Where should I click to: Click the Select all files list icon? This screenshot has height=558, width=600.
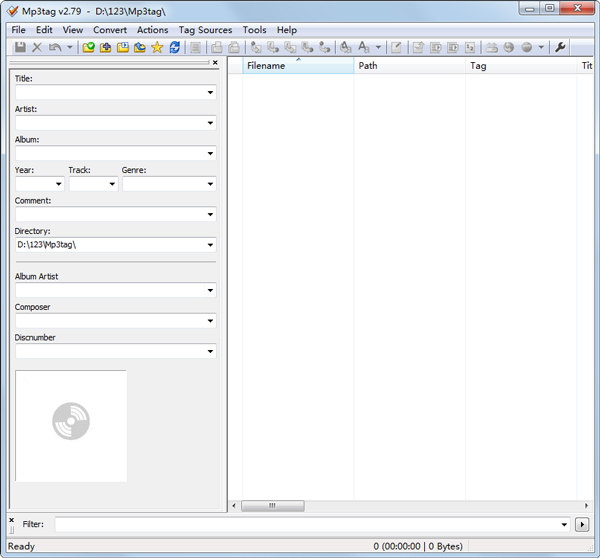(196, 47)
